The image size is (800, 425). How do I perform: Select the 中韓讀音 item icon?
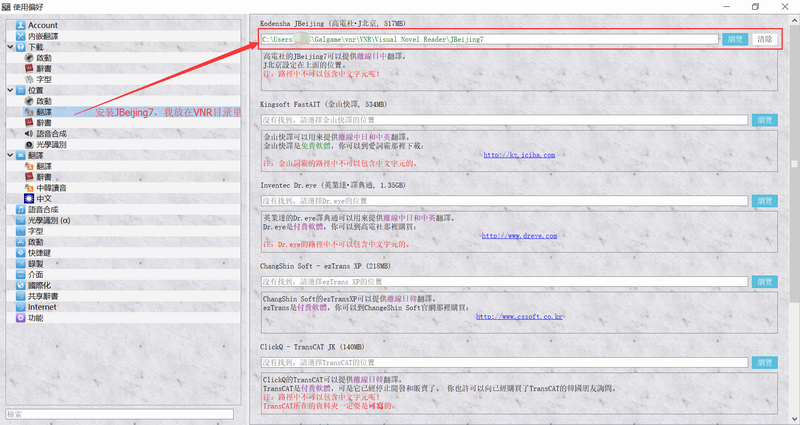(29, 187)
